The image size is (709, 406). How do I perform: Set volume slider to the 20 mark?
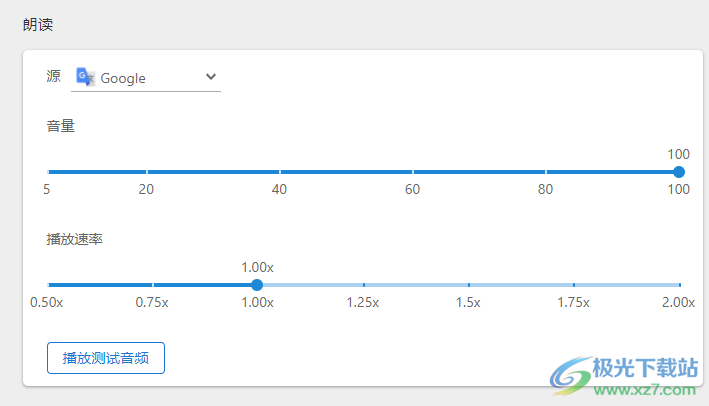[x=146, y=172]
